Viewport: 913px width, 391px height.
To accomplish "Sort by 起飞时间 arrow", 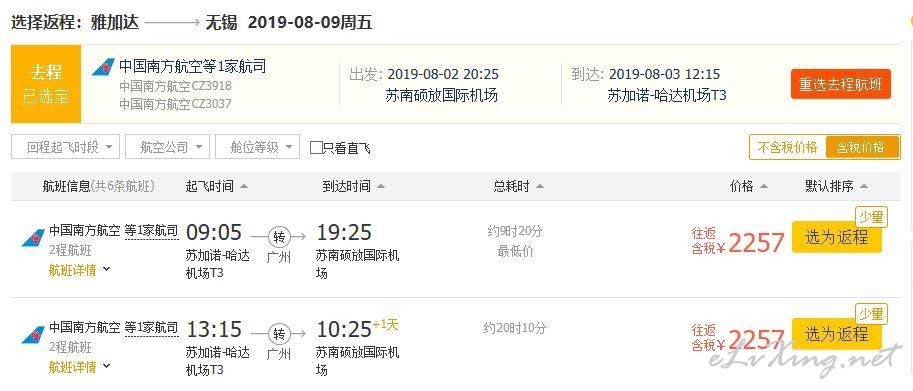I will pos(244,187).
